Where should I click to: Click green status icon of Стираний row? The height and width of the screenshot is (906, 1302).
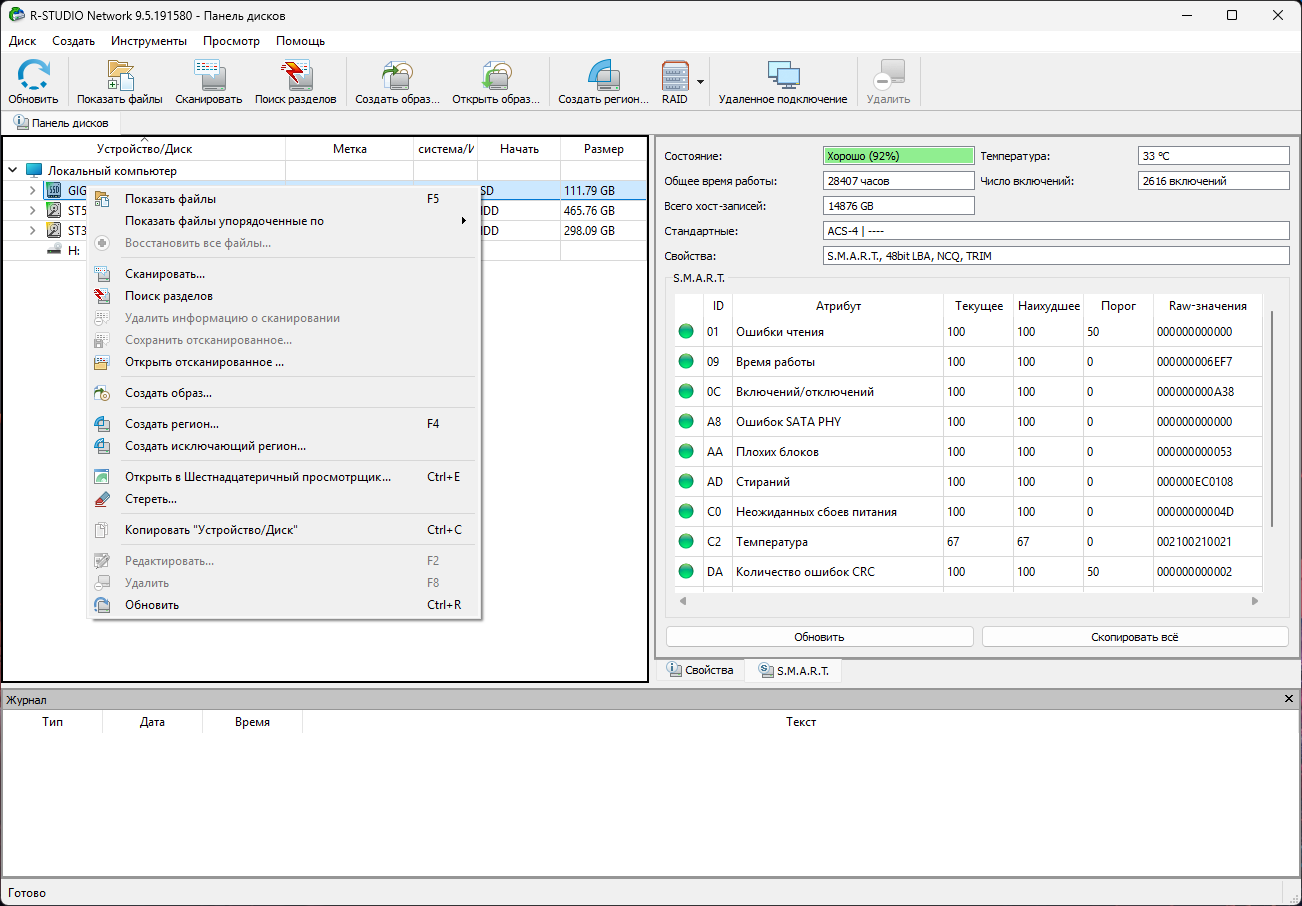tap(686, 482)
